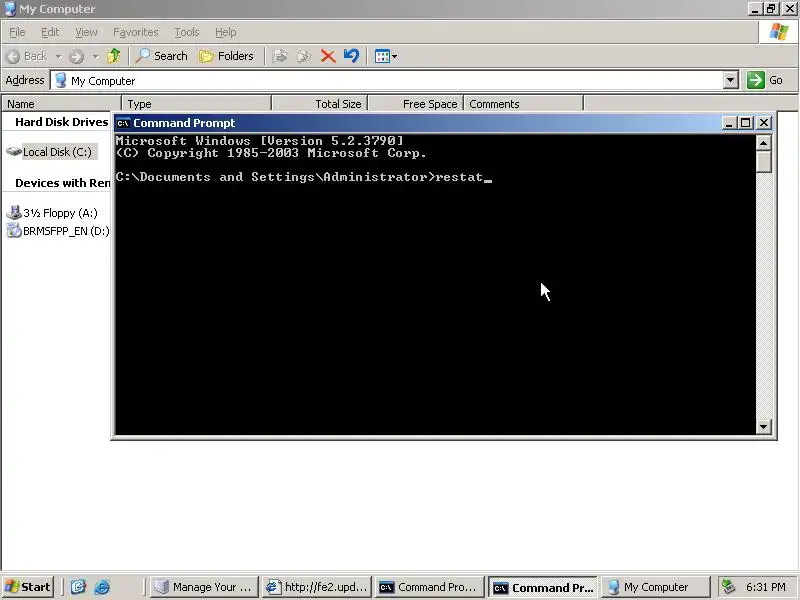Image resolution: width=800 pixels, height=600 pixels.
Task: Click the active Command Prompt taskbar button
Action: click(x=542, y=587)
